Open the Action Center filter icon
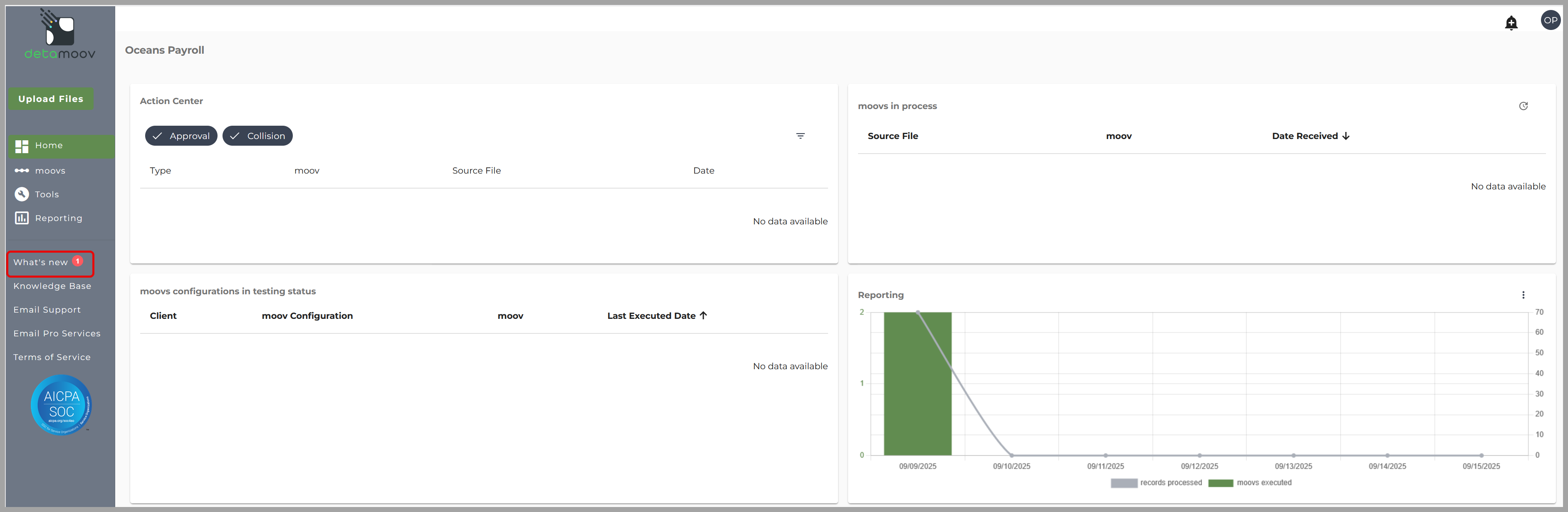The height and width of the screenshot is (512, 1568). point(800,136)
